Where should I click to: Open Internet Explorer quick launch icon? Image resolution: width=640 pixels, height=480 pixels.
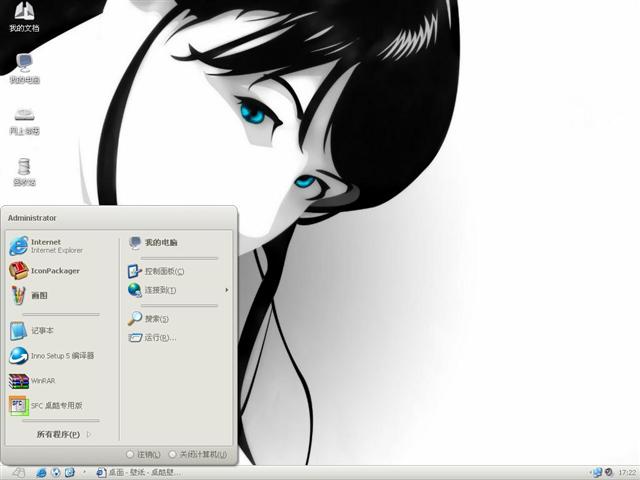coord(41,473)
